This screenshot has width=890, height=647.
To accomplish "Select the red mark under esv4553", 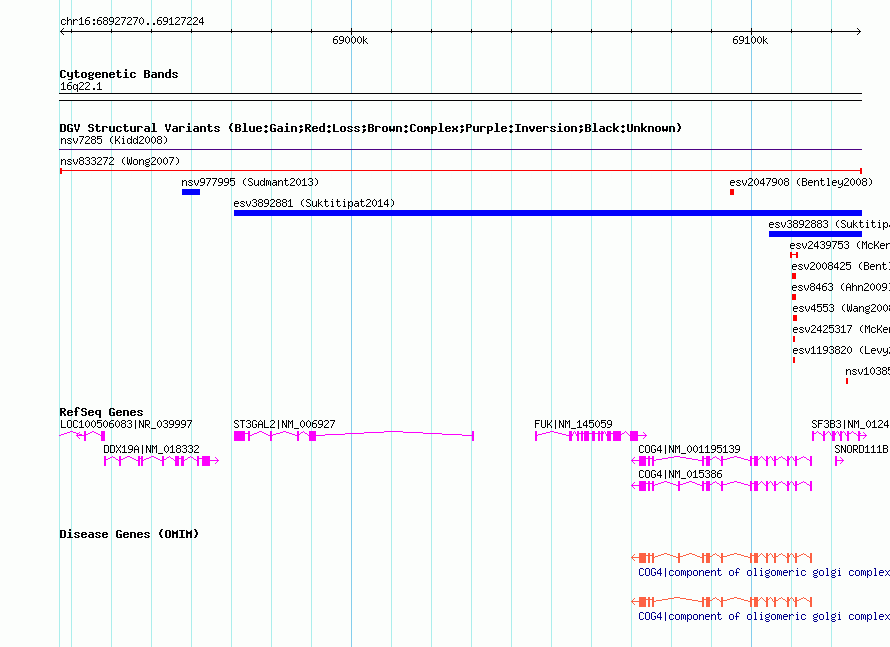I will (x=795, y=318).
